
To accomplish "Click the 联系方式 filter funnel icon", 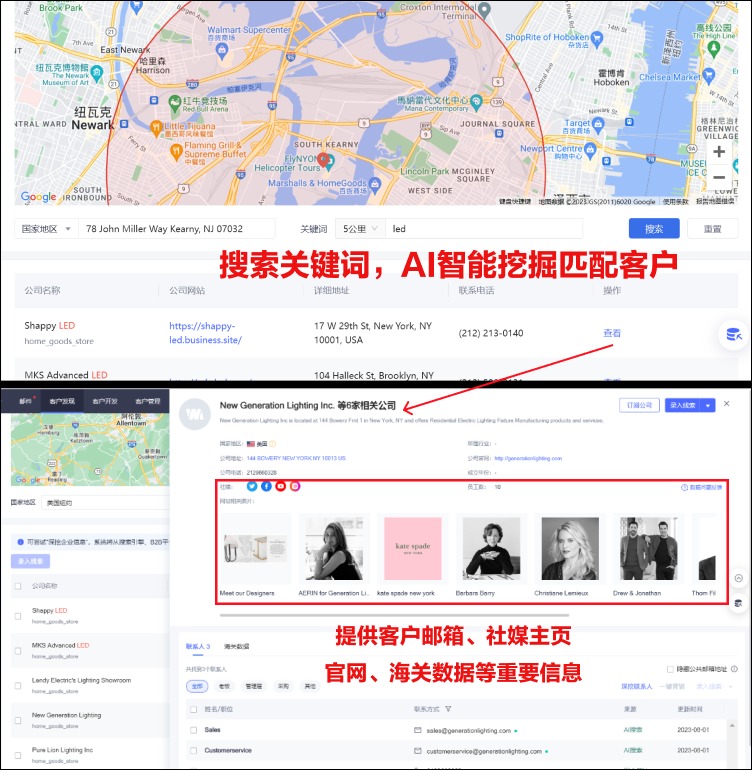I will pos(448,709).
